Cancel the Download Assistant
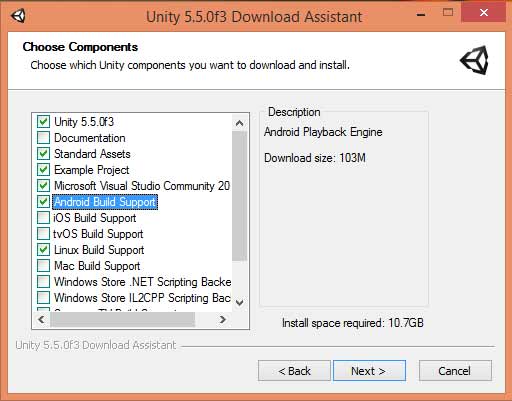 455,371
